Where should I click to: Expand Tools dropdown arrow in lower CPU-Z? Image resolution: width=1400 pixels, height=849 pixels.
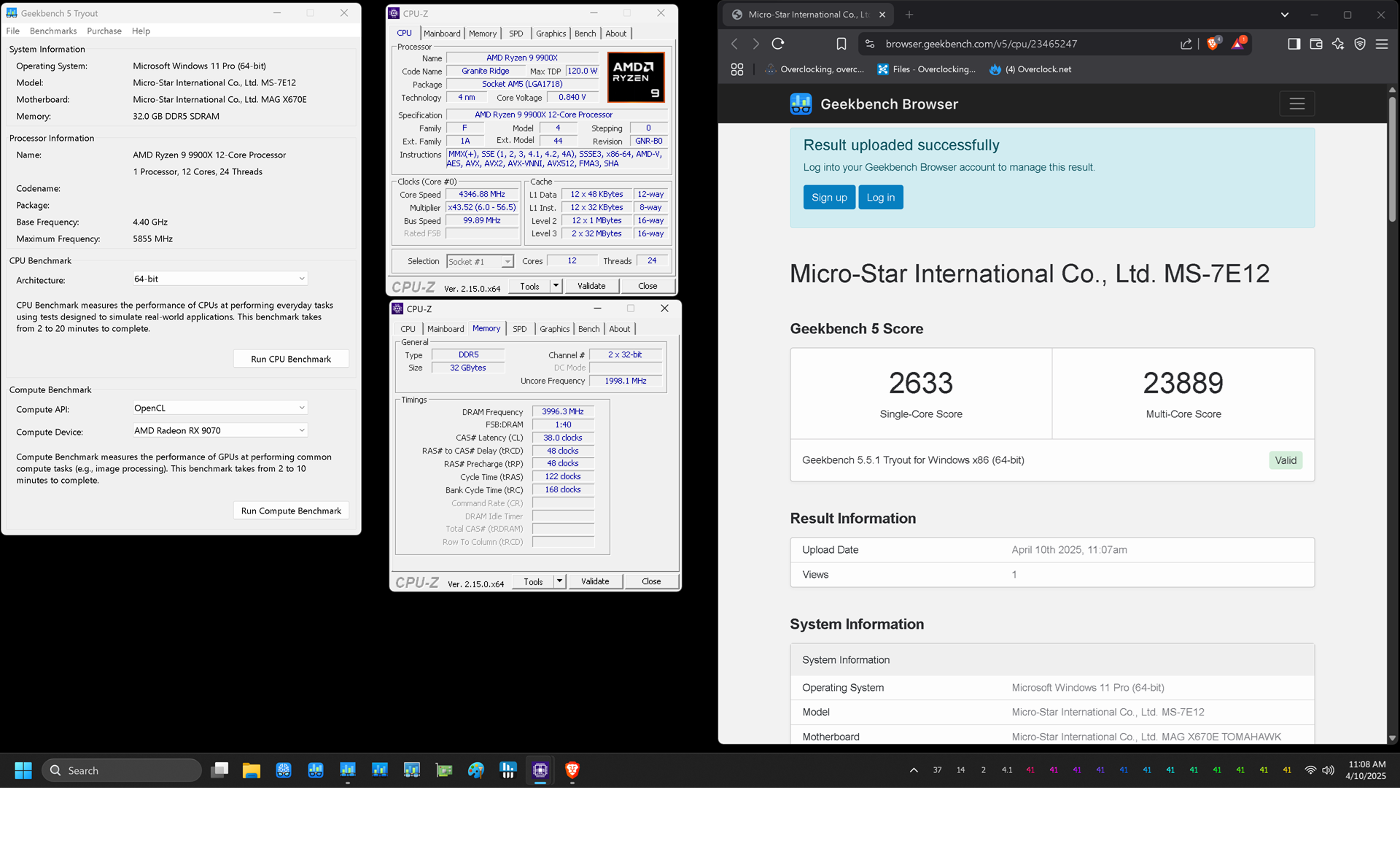[x=559, y=581]
